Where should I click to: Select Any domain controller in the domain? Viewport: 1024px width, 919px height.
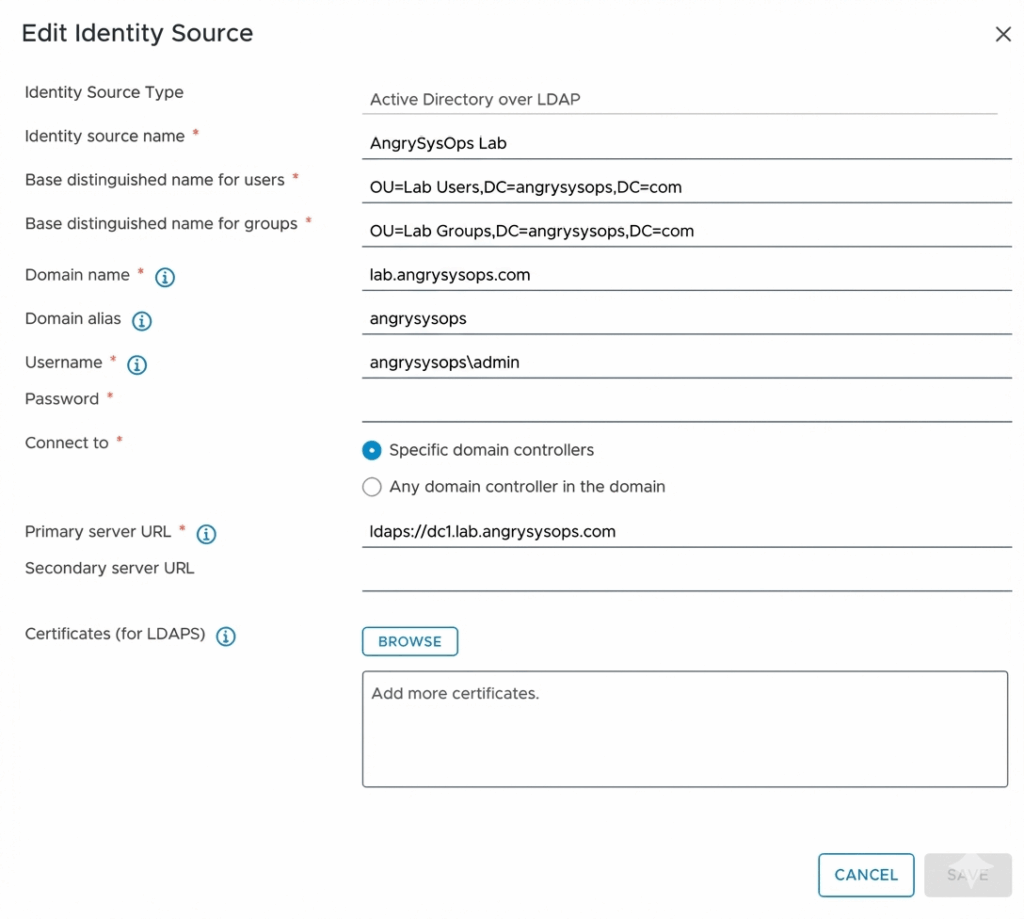372,487
